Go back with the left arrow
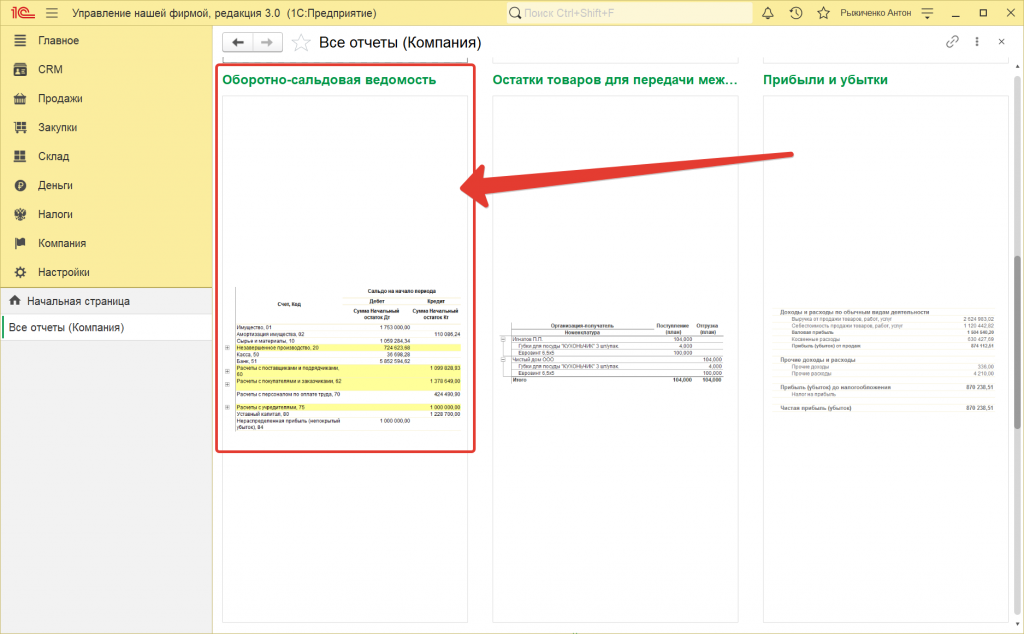Viewport: 1024px width, 634px height. (238, 43)
